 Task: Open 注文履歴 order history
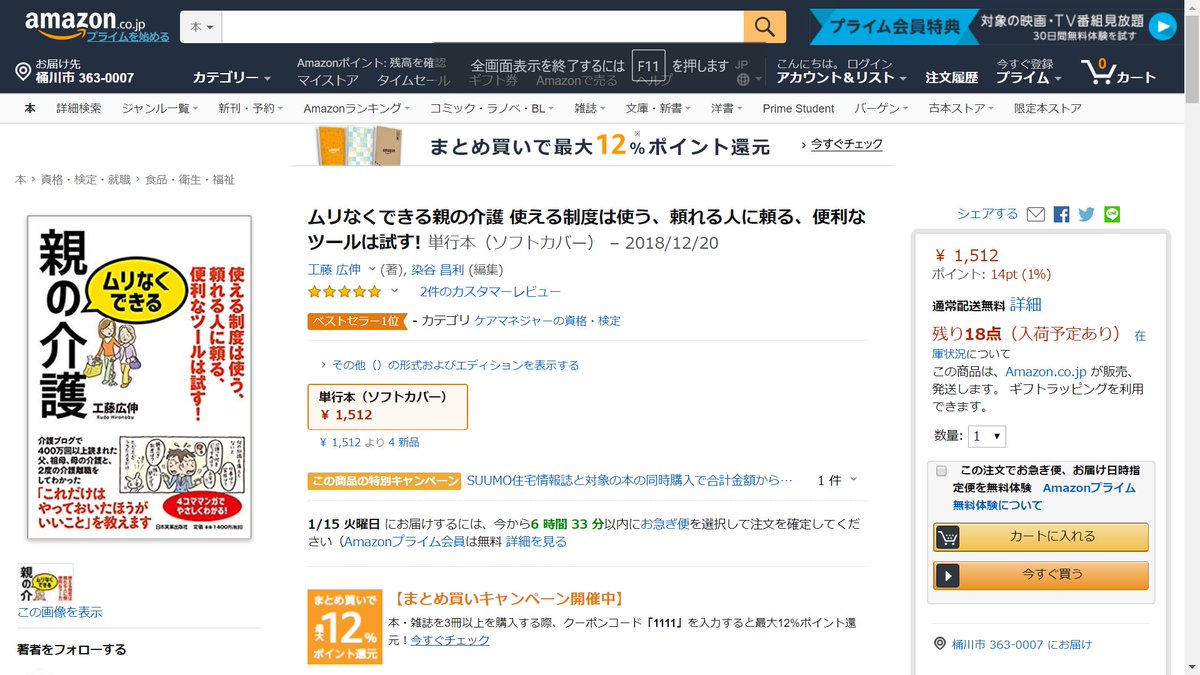click(951, 77)
